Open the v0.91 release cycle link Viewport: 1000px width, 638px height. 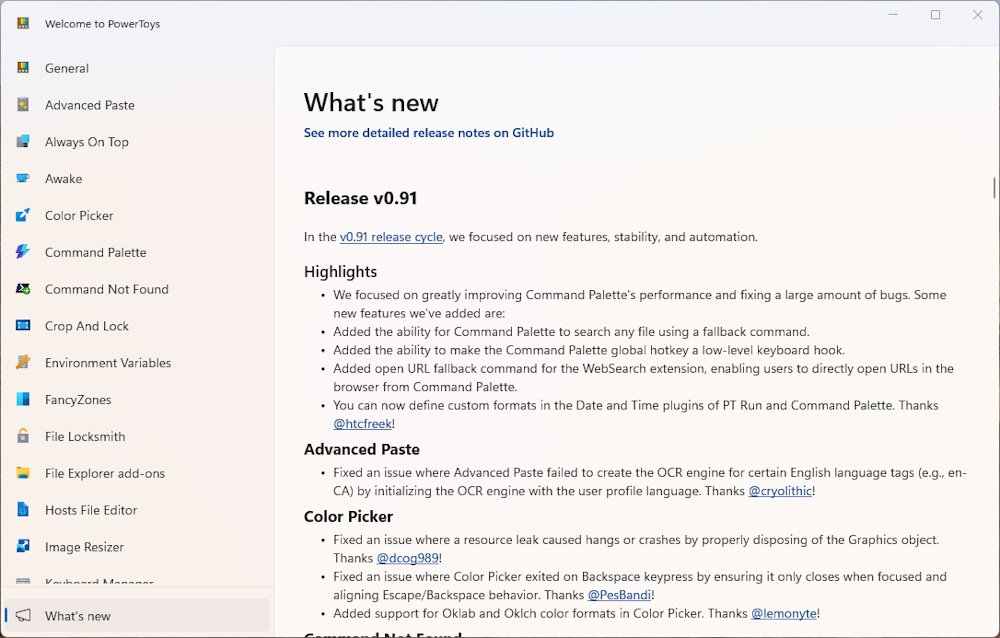click(x=391, y=237)
